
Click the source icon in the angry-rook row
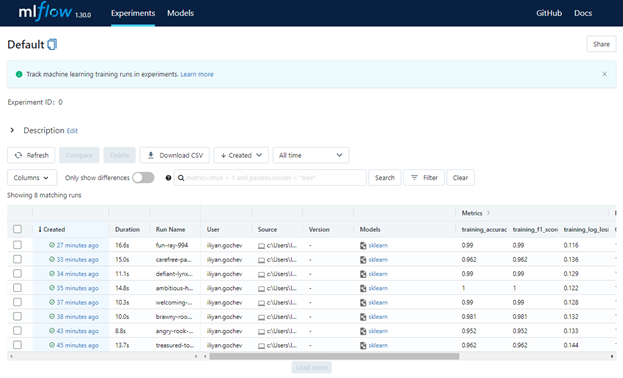261,332
